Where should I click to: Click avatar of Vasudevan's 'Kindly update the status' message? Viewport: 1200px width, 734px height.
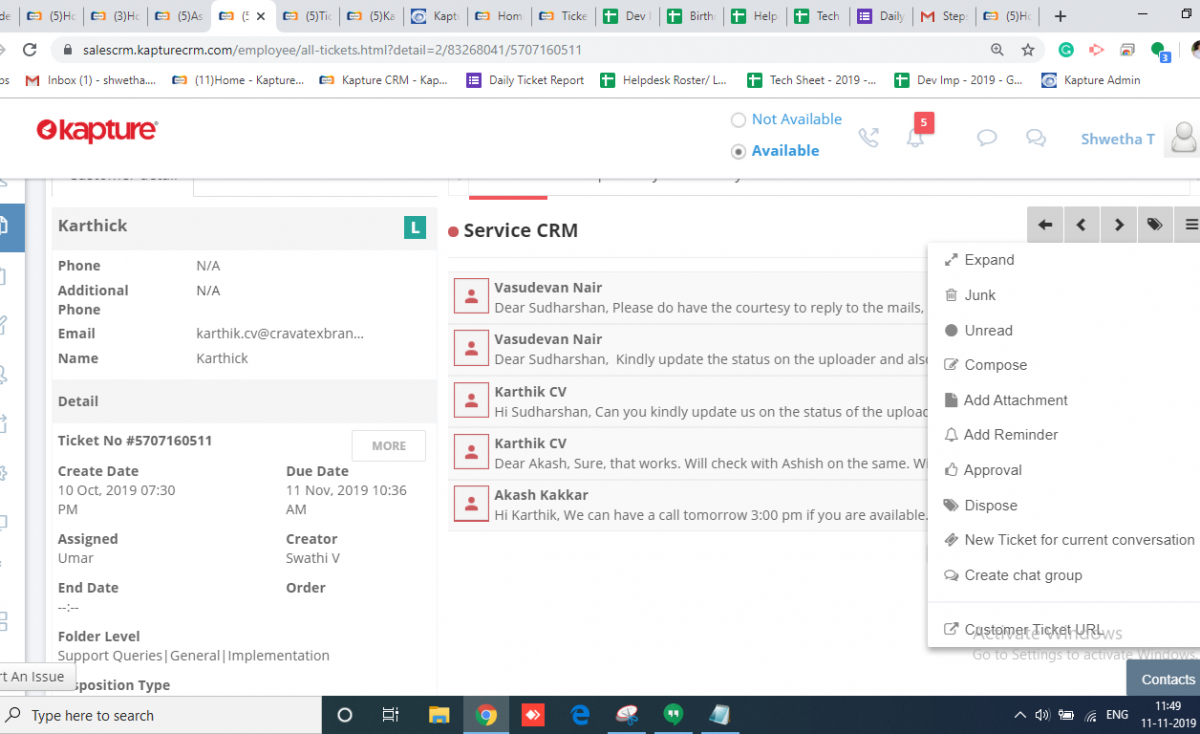(x=471, y=348)
